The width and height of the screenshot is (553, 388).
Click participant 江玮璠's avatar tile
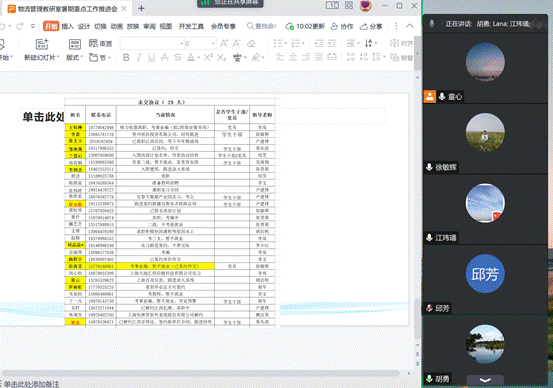[x=485, y=203]
